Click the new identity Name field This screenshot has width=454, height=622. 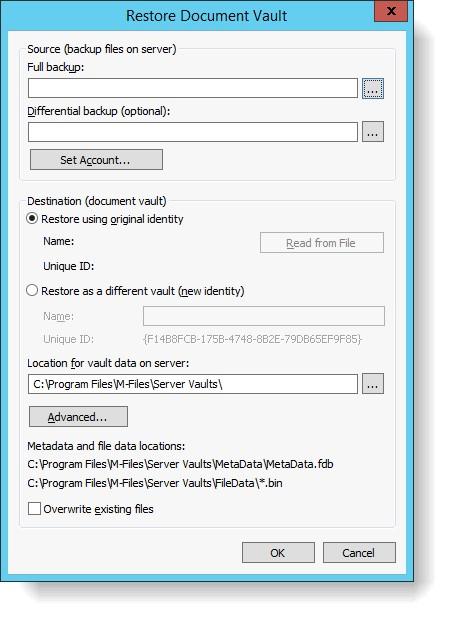coord(264,316)
